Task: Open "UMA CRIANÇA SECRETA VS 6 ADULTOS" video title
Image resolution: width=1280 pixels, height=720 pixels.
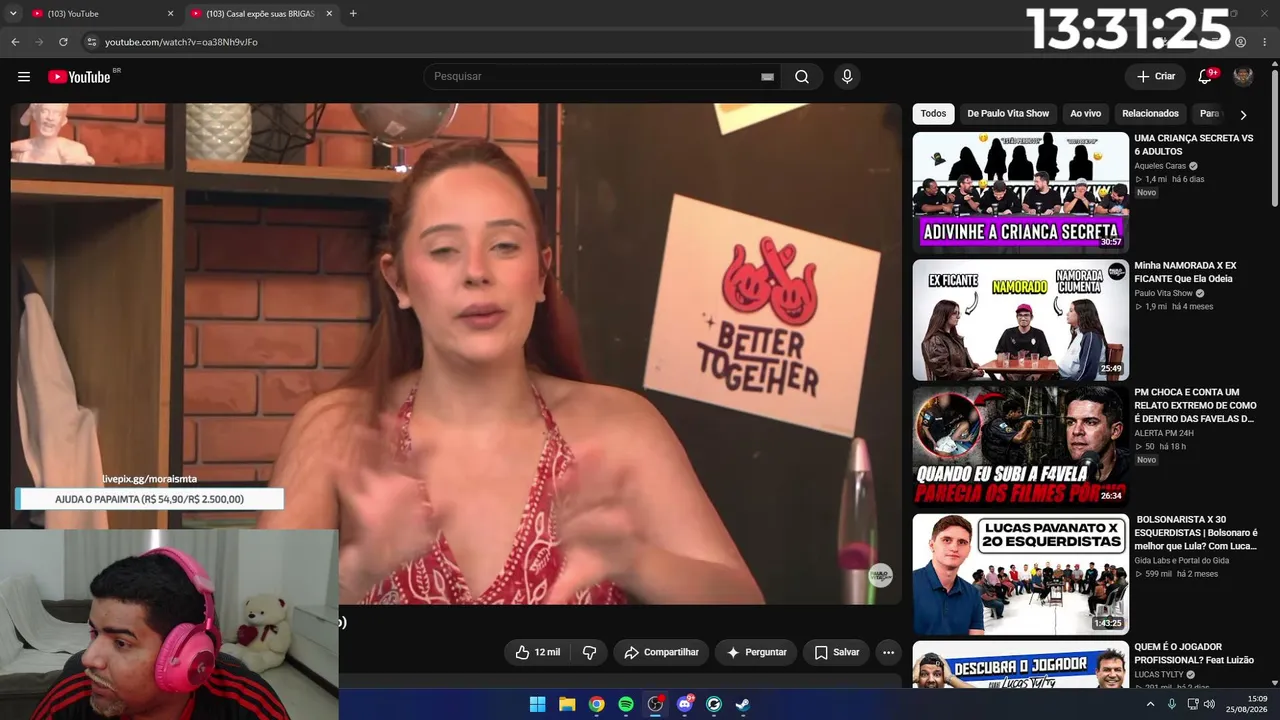Action: [1194, 145]
